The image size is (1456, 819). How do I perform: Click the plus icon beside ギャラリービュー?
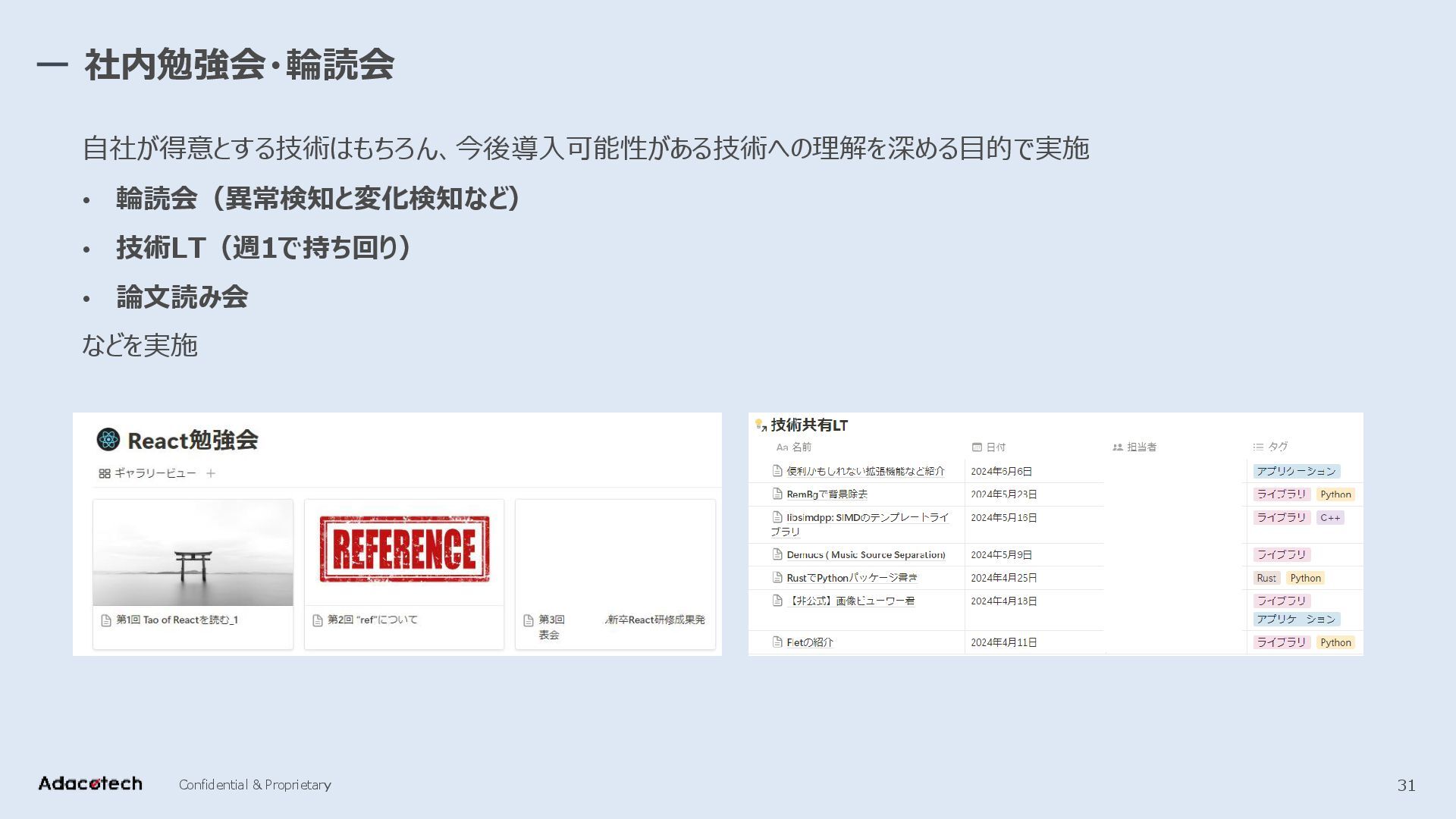tap(211, 473)
